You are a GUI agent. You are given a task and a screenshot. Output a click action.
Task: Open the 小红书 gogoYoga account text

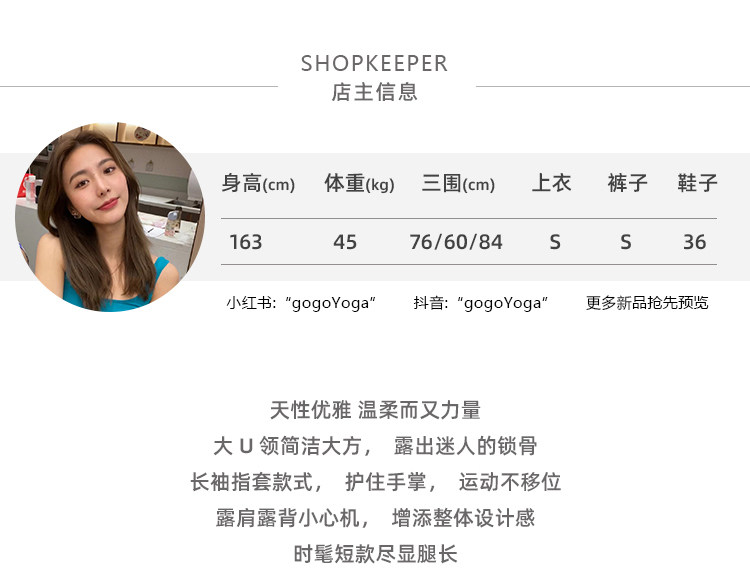click(301, 303)
